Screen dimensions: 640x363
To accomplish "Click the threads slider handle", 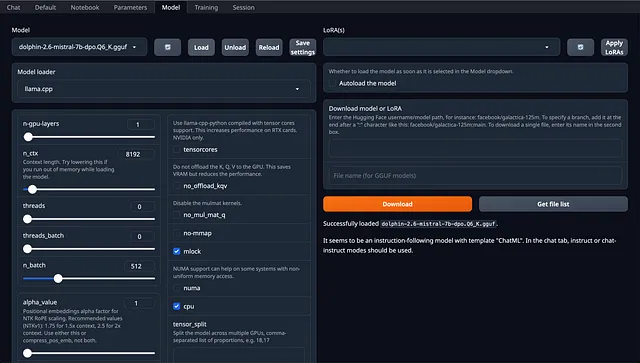I will coord(27,219).
